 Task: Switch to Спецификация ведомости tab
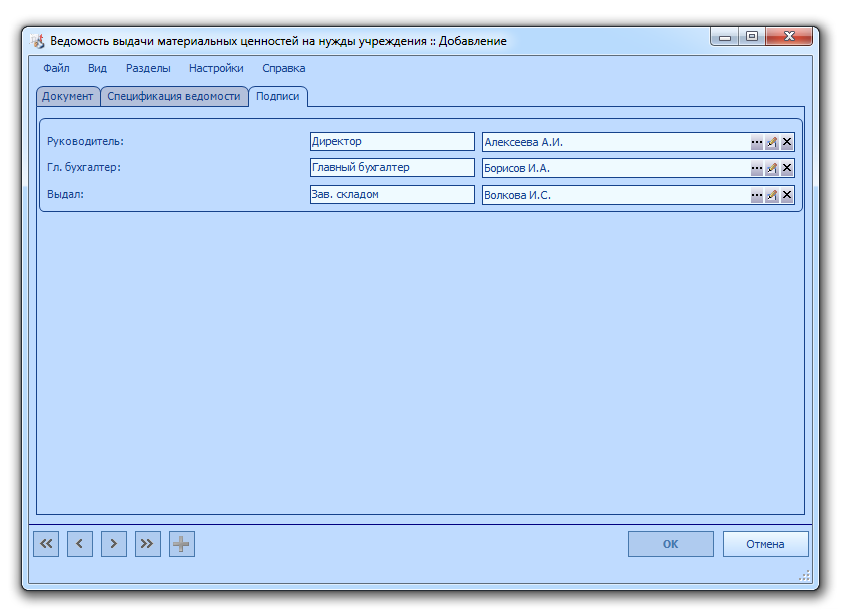coord(174,96)
